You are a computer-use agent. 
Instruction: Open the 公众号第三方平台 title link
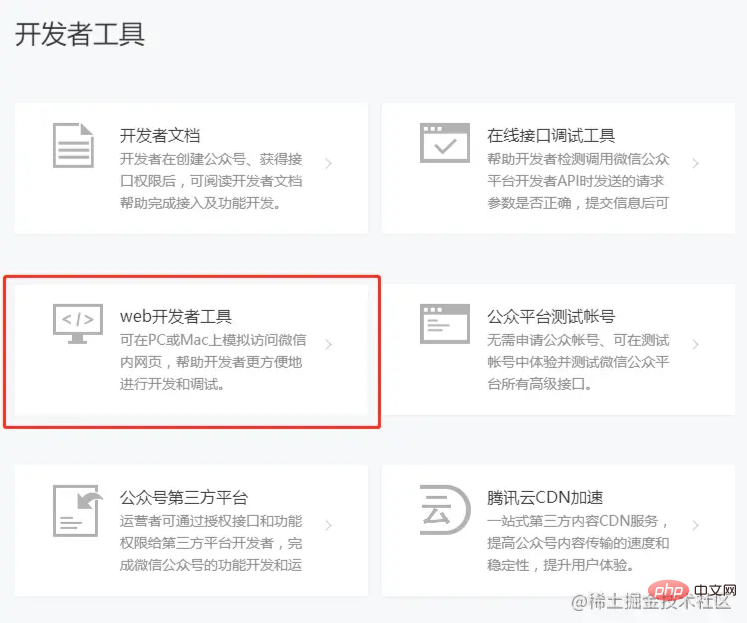pos(184,498)
